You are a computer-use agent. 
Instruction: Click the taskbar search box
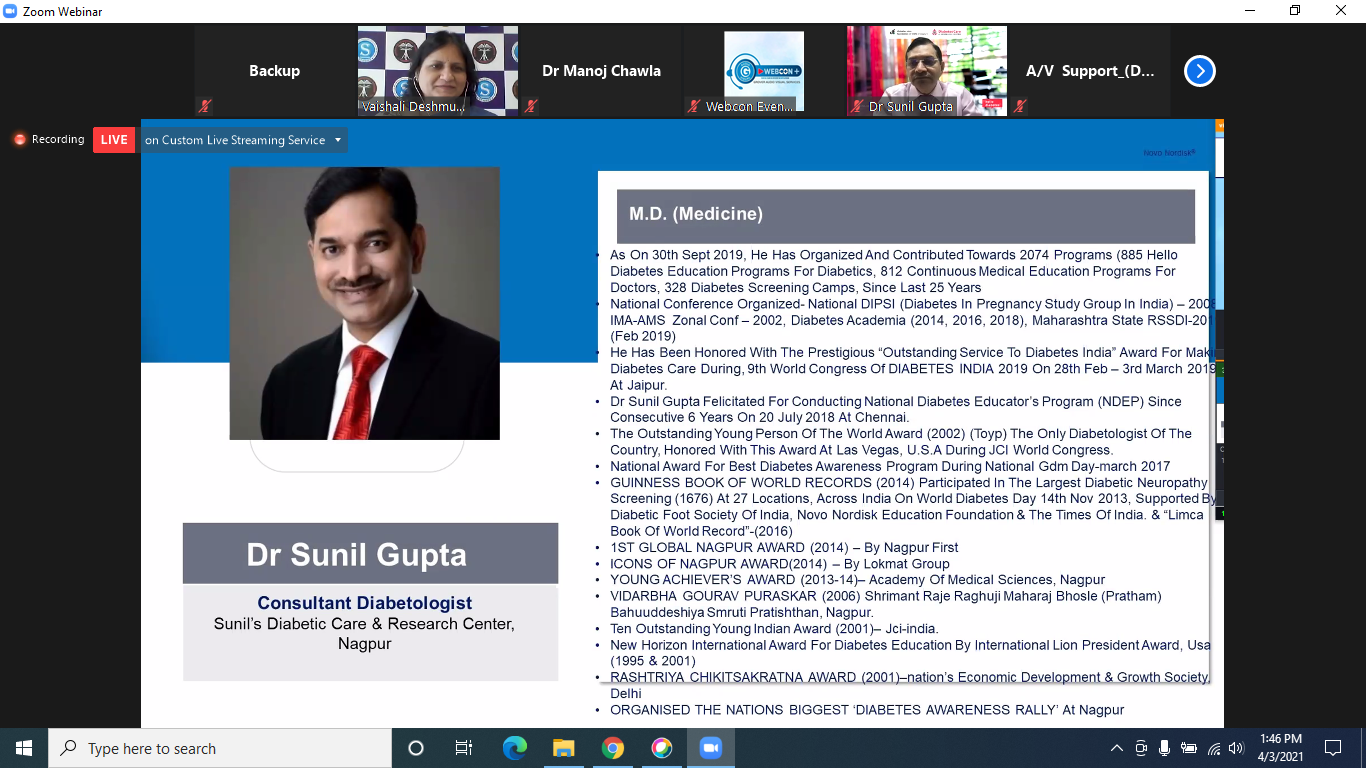pyautogui.click(x=220, y=748)
